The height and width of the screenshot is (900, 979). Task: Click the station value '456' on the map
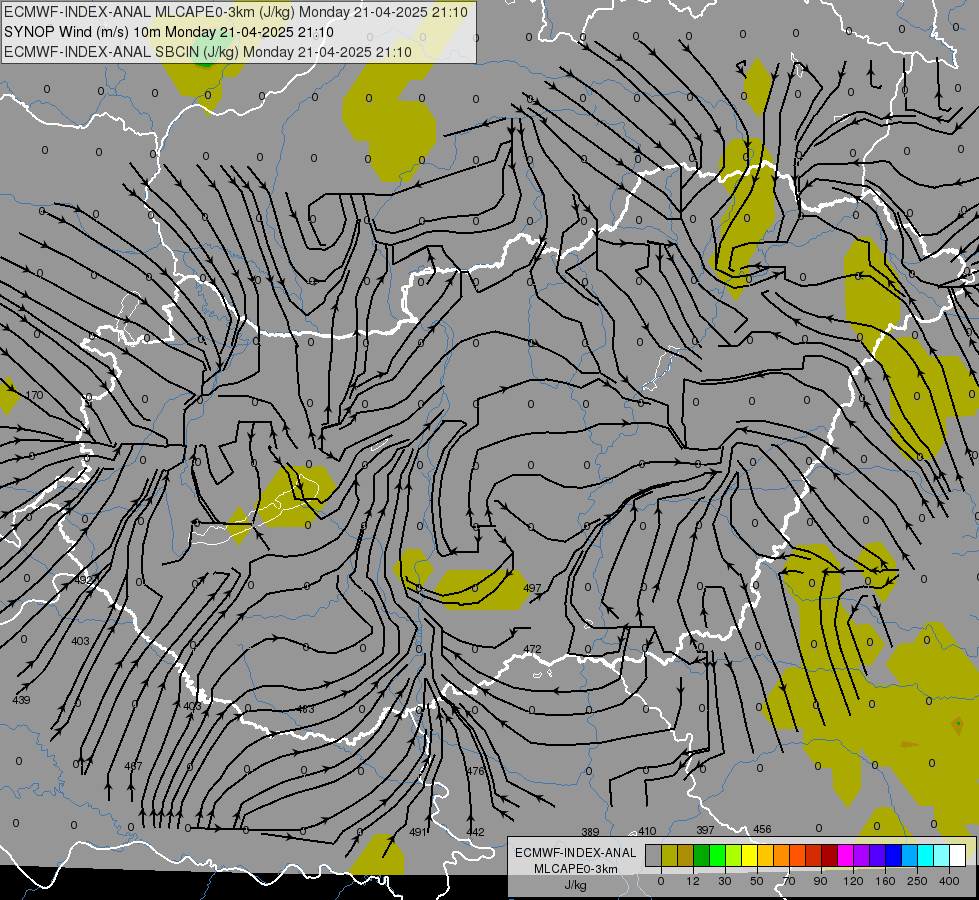coord(762,829)
